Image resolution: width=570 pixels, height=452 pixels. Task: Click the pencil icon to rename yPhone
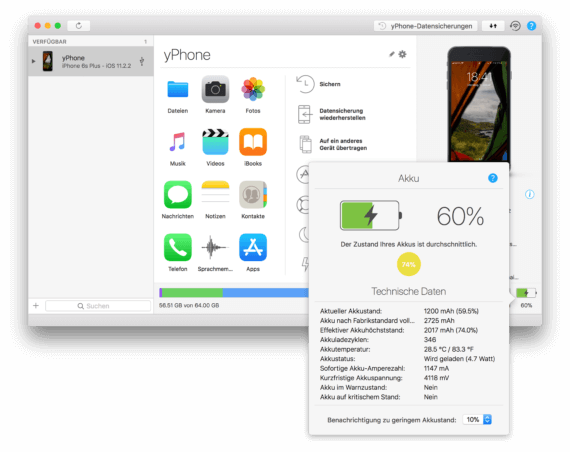[x=392, y=54]
